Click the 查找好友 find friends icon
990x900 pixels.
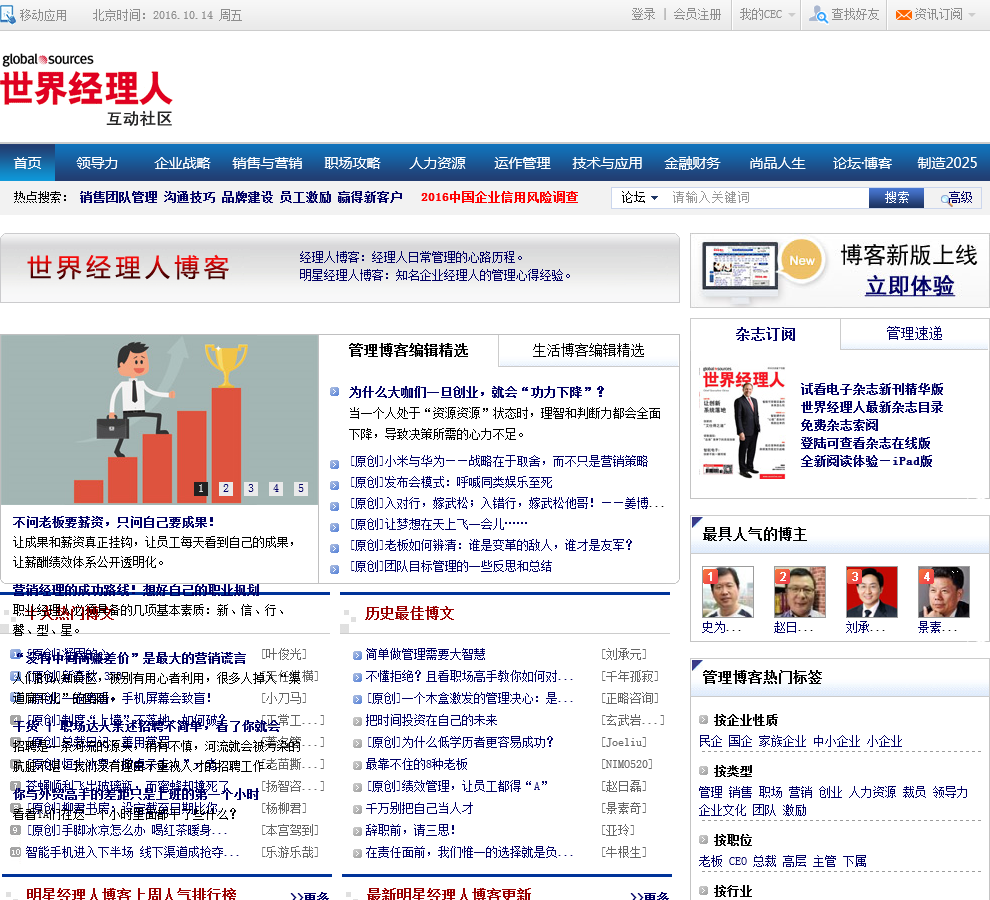[819, 14]
